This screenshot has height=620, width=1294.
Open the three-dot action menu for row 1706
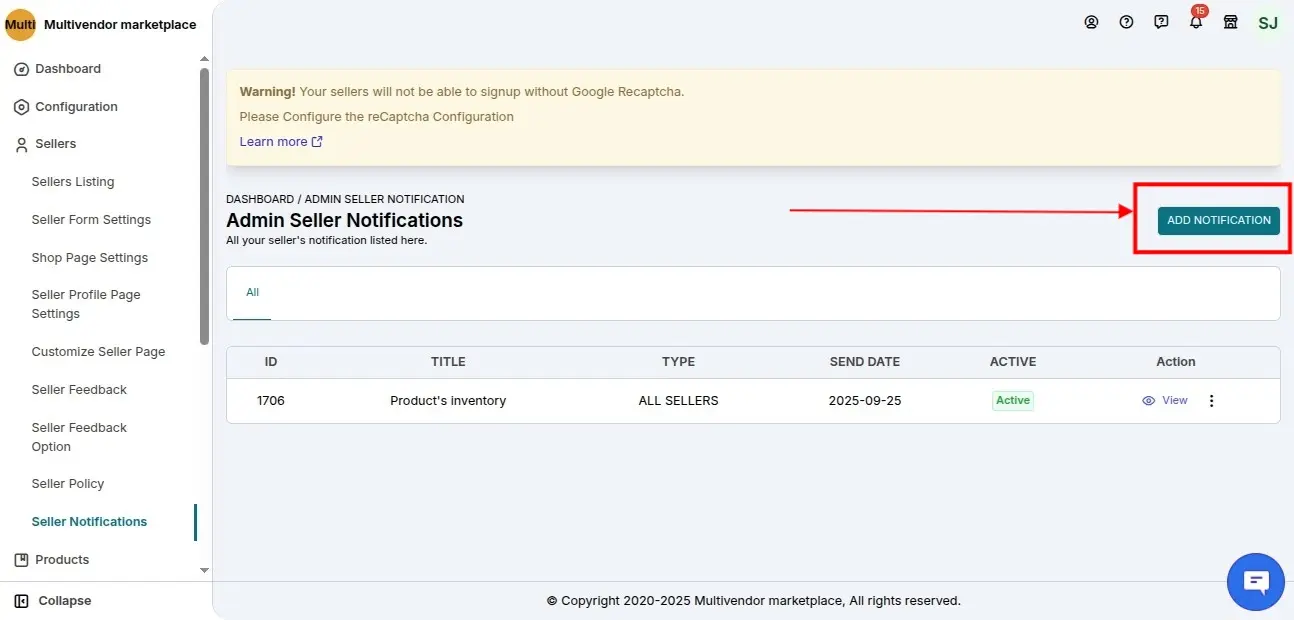click(x=1211, y=400)
